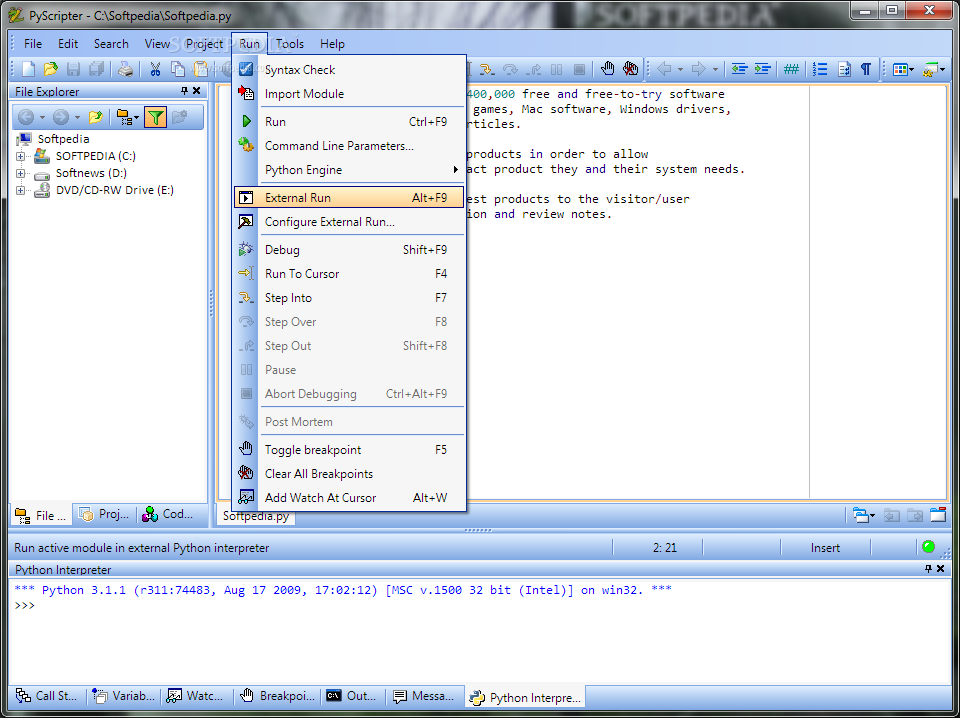Open the Edit menu
Image resolution: width=960 pixels, height=718 pixels.
tap(68, 43)
